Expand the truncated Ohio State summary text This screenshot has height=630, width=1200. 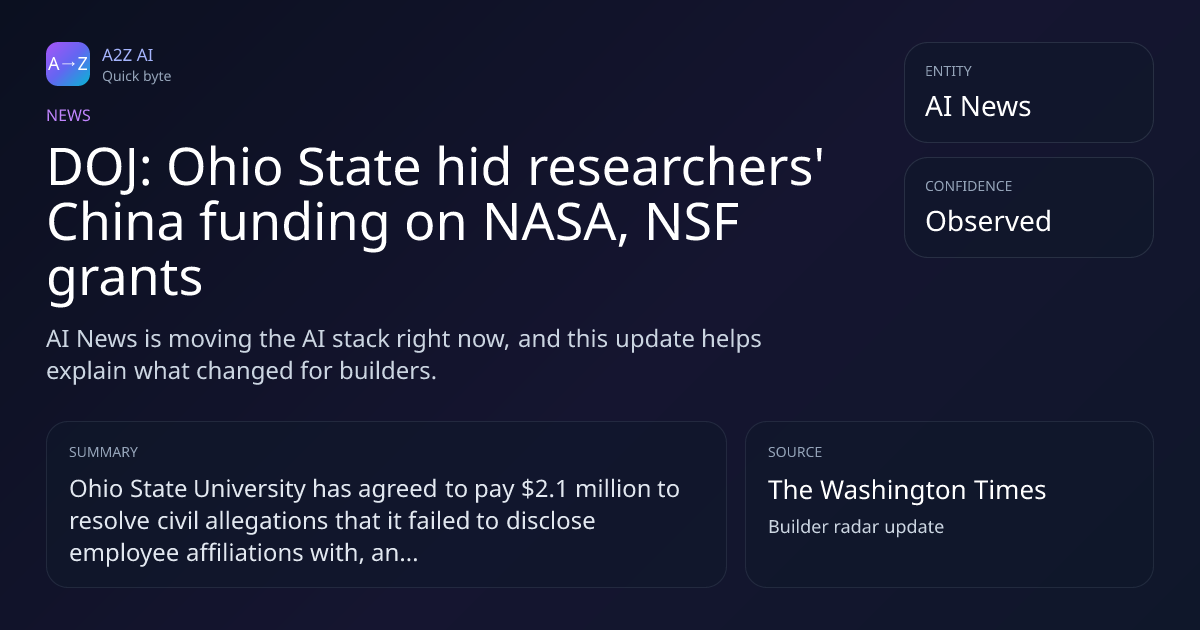point(374,521)
